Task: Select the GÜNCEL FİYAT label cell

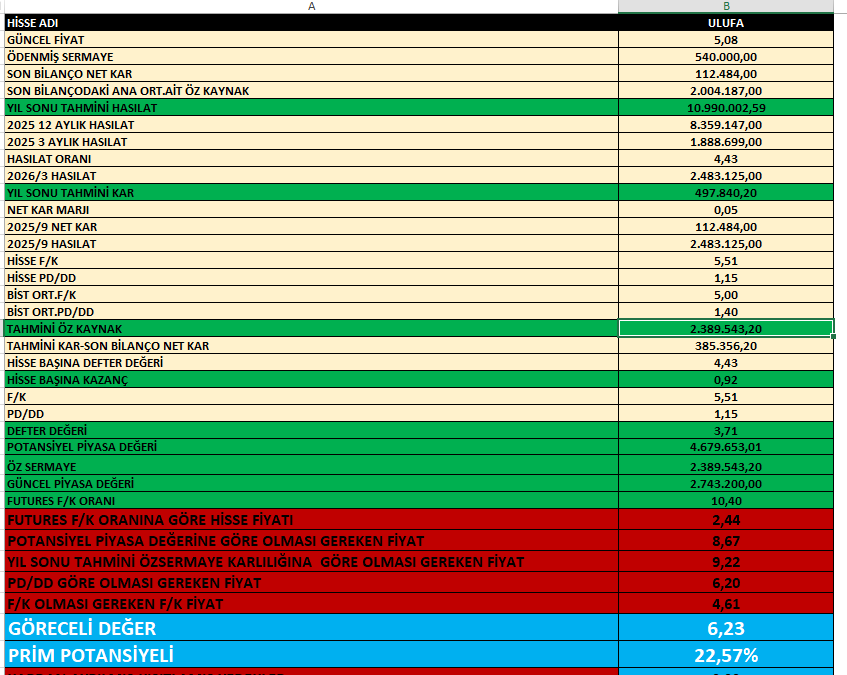Action: [x=311, y=39]
